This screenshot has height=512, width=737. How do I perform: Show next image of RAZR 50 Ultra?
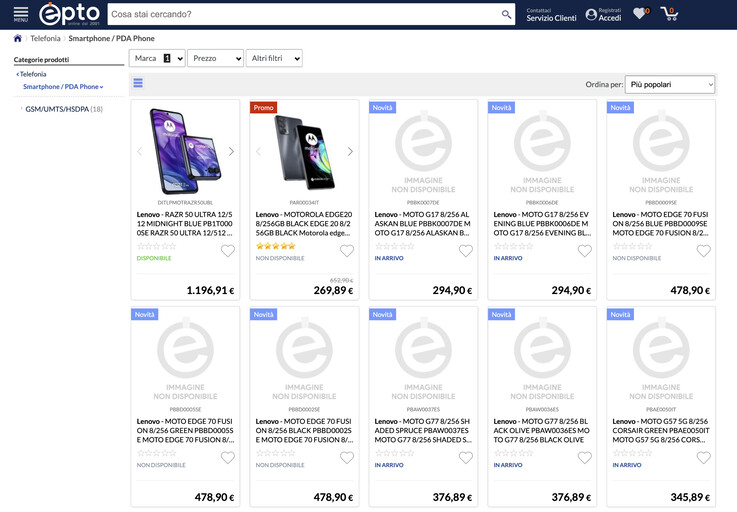(232, 152)
